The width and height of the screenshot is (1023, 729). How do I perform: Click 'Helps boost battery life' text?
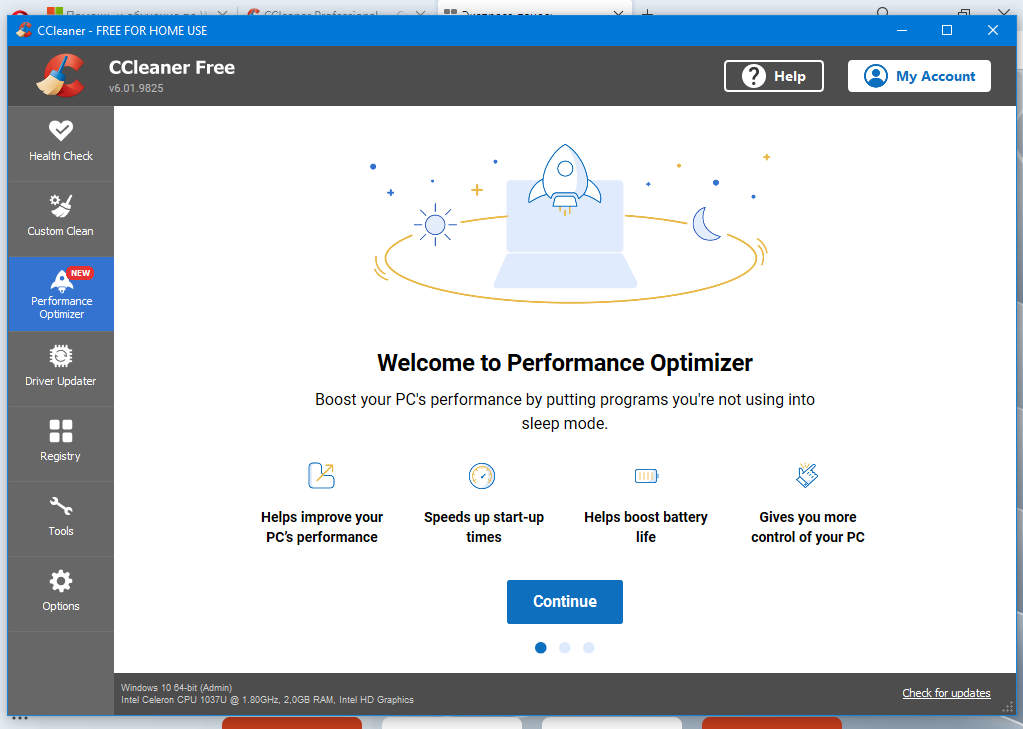(646, 527)
